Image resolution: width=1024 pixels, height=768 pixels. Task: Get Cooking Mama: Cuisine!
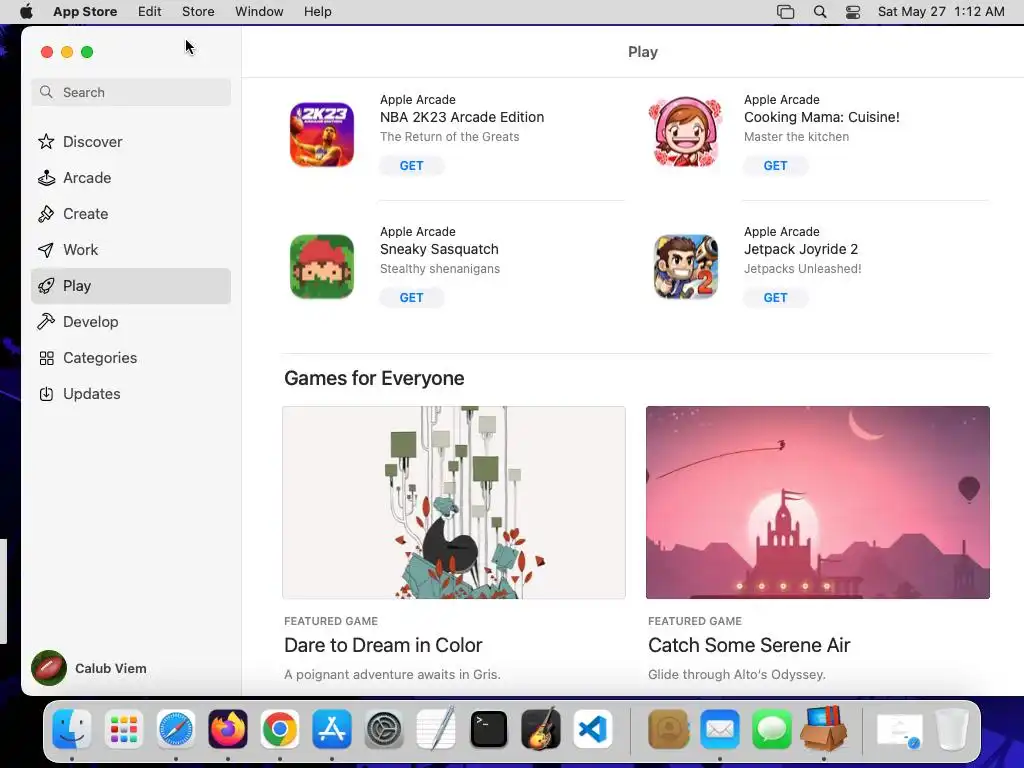click(775, 165)
